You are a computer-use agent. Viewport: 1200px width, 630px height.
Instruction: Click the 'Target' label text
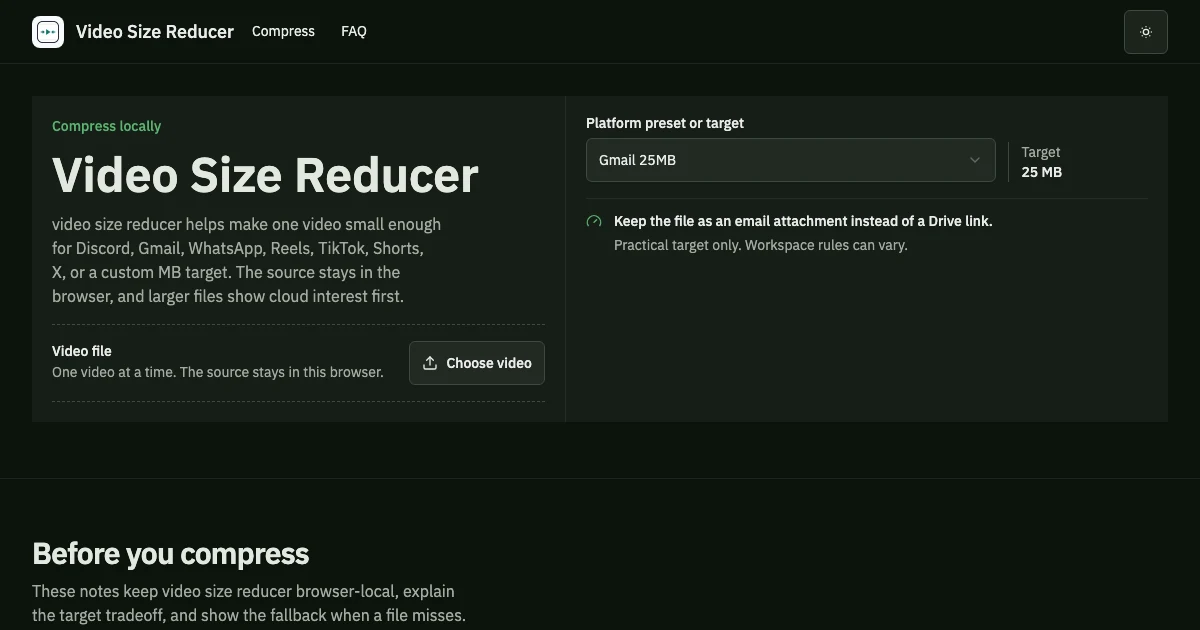click(1041, 152)
